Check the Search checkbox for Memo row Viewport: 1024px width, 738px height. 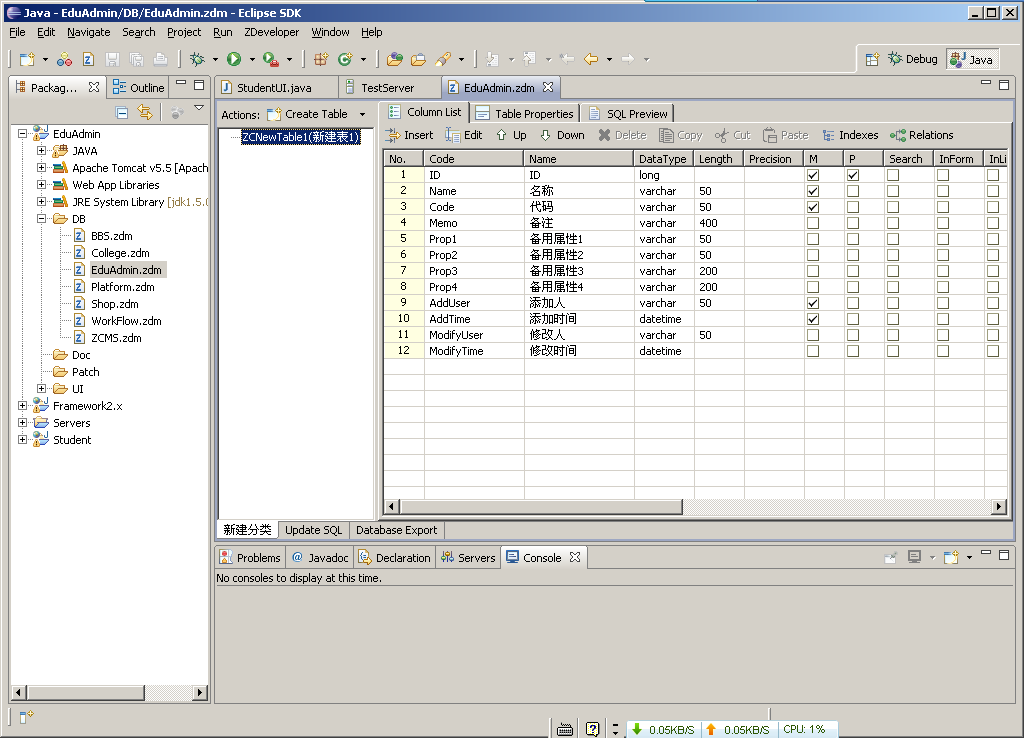tap(893, 223)
